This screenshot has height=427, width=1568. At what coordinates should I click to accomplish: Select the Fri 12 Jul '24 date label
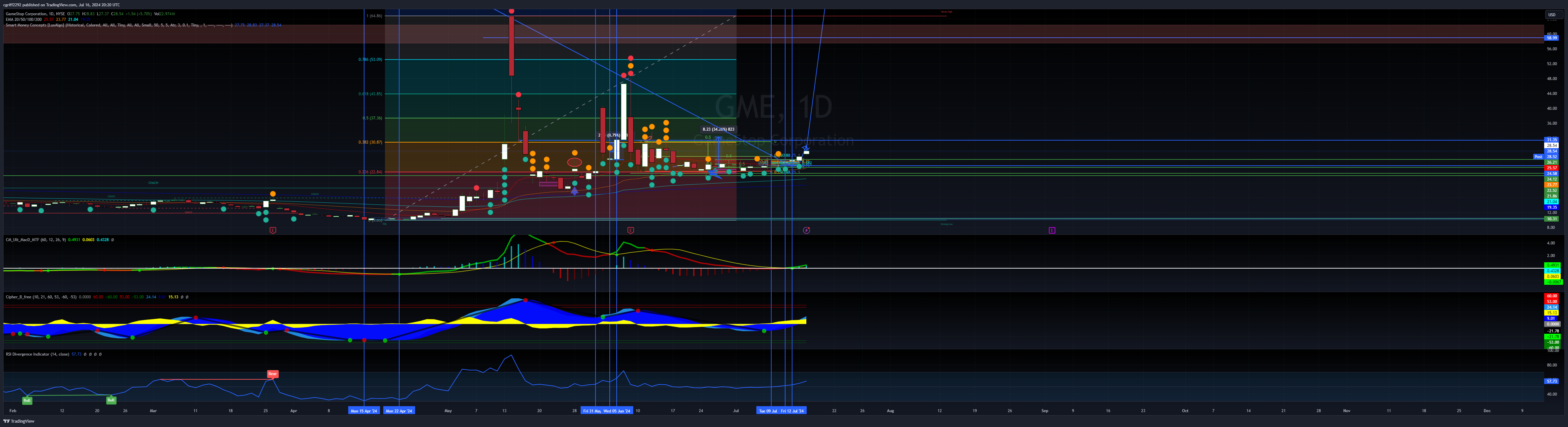pyautogui.click(x=792, y=410)
